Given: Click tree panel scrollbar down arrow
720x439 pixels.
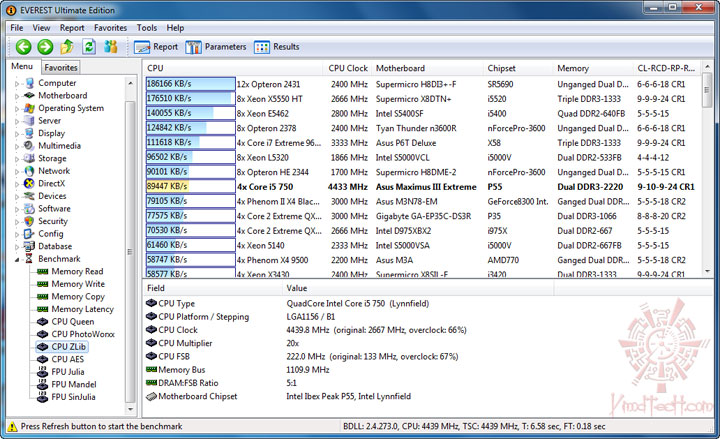Looking at the screenshot, I should [x=130, y=408].
